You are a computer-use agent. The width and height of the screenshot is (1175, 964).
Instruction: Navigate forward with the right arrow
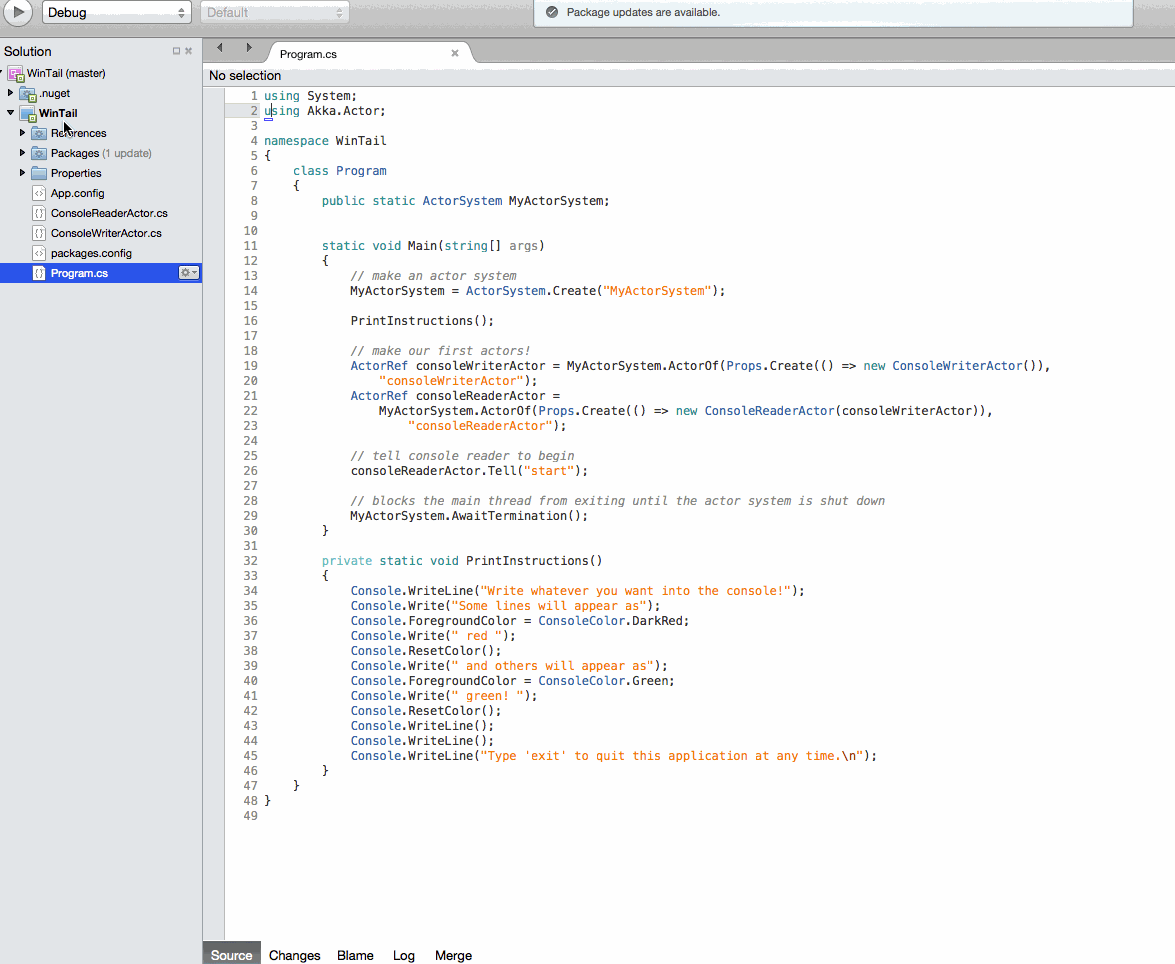(249, 48)
